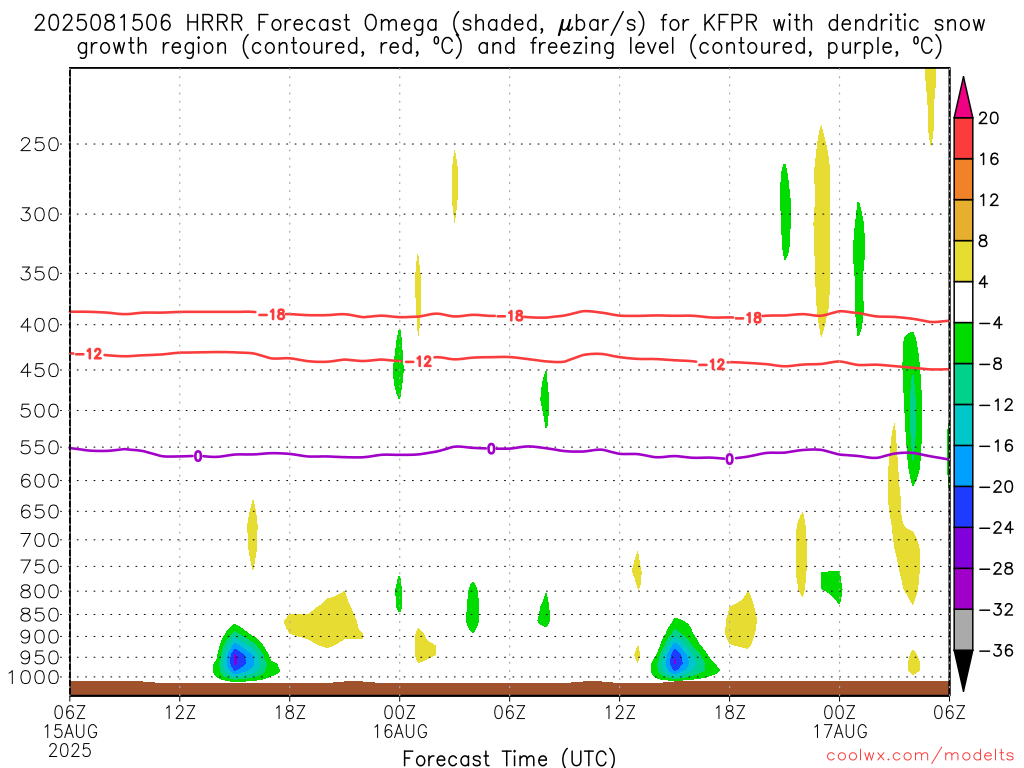Click the 00Z 17AUG time label
Viewport: 1024px width, 768px height.
(x=840, y=722)
